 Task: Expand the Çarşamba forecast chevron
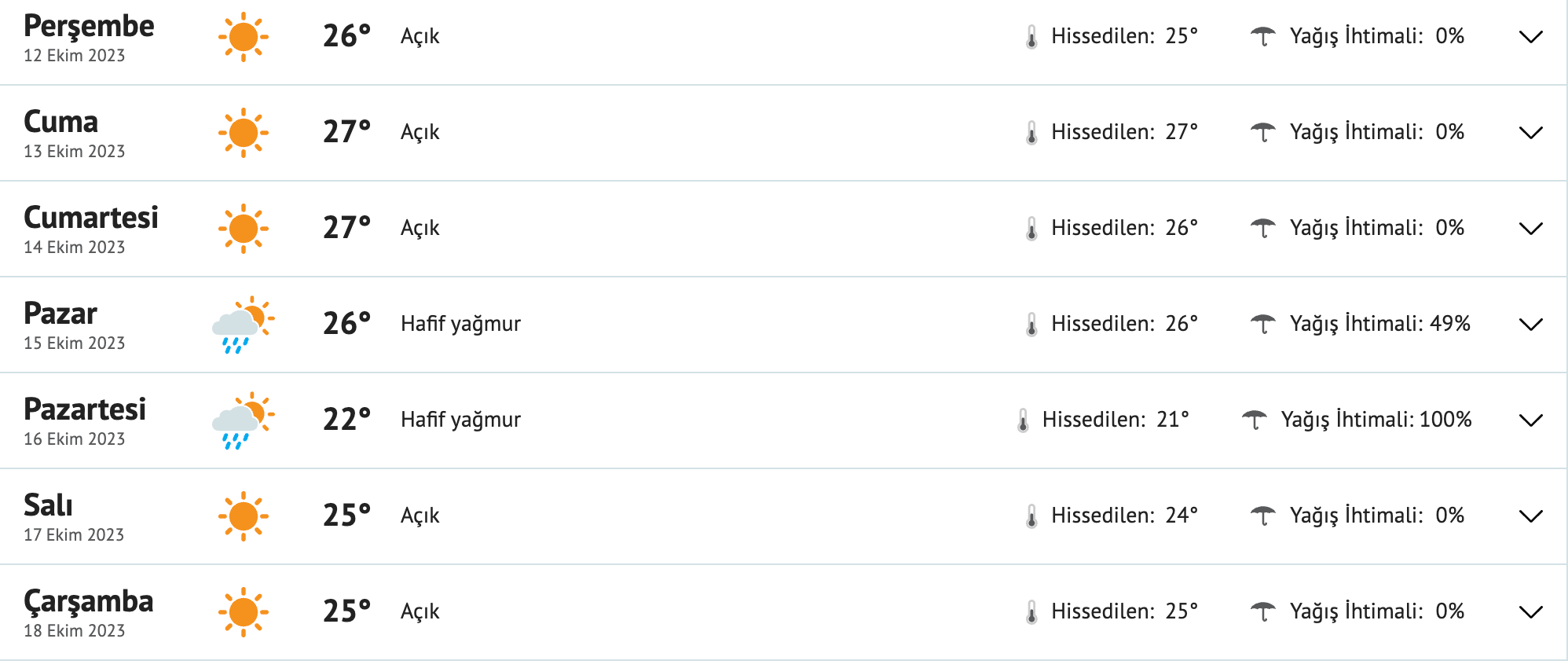click(1531, 612)
